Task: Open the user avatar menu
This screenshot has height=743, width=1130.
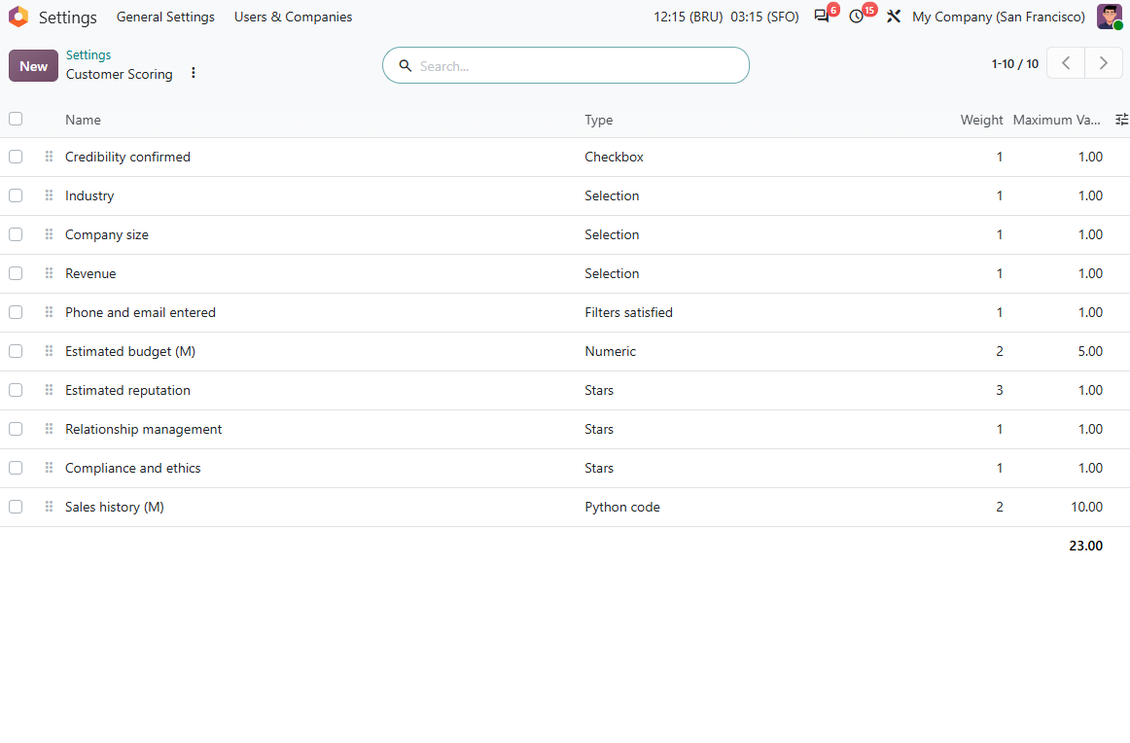Action: (1109, 16)
